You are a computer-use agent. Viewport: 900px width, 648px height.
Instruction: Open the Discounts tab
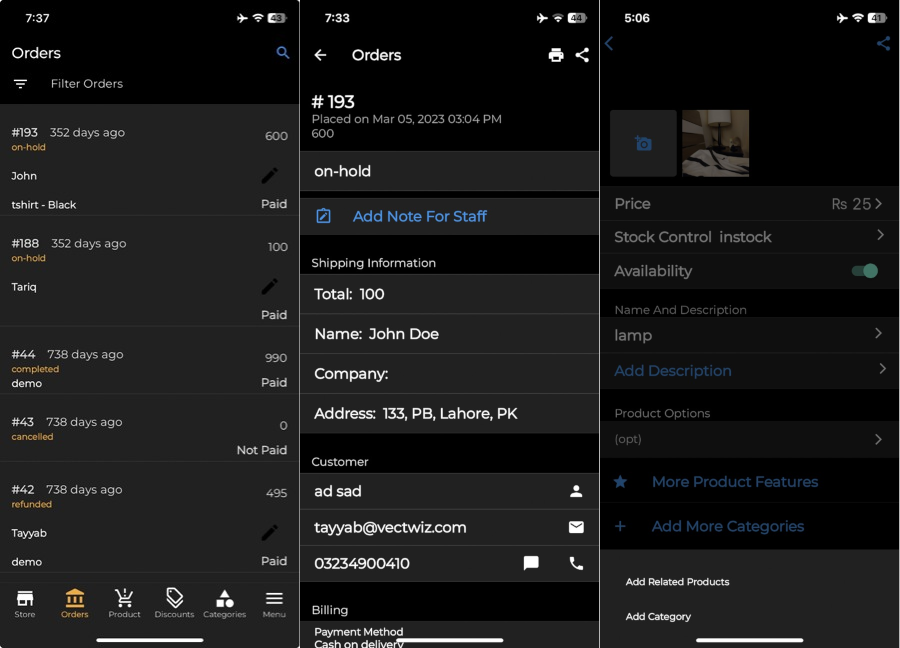click(x=174, y=603)
